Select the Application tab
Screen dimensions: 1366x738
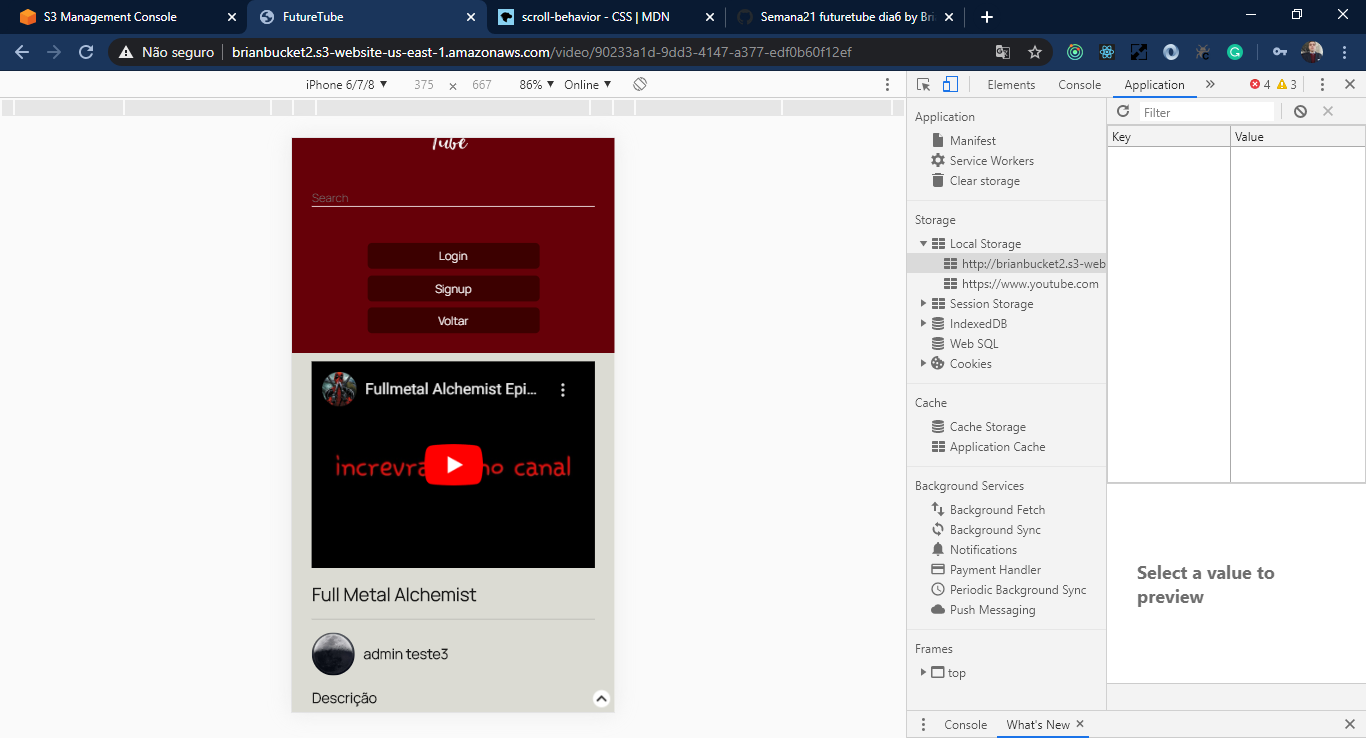click(1154, 85)
